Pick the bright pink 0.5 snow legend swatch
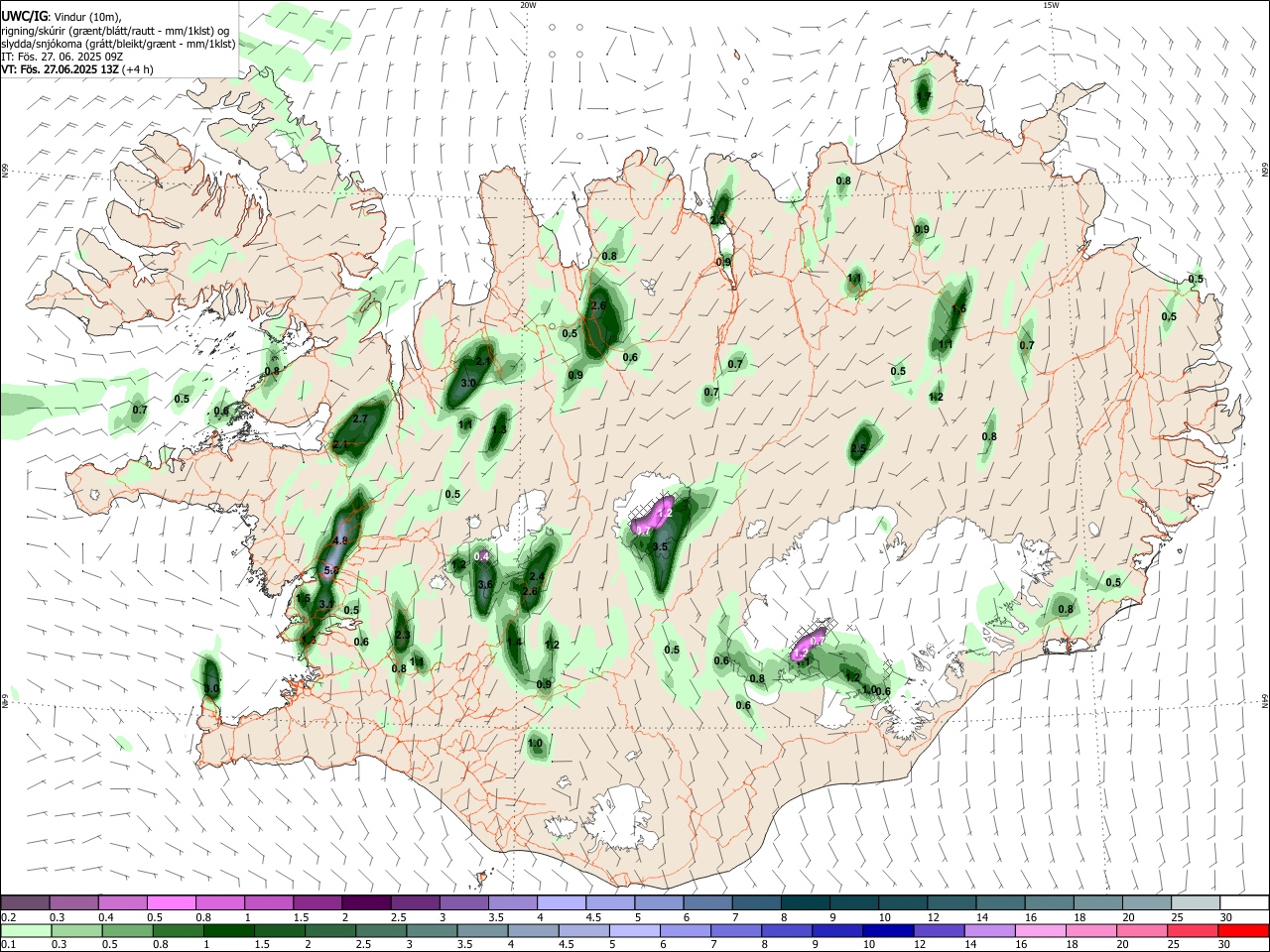1270x952 pixels. point(171,903)
